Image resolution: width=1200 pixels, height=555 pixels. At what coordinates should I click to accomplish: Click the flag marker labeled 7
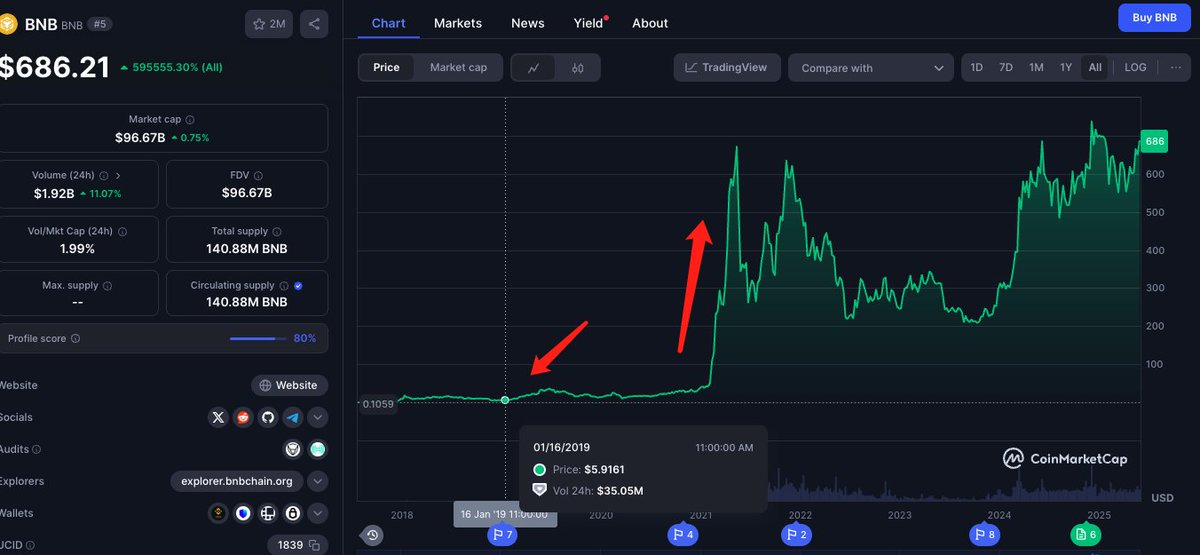click(x=502, y=535)
